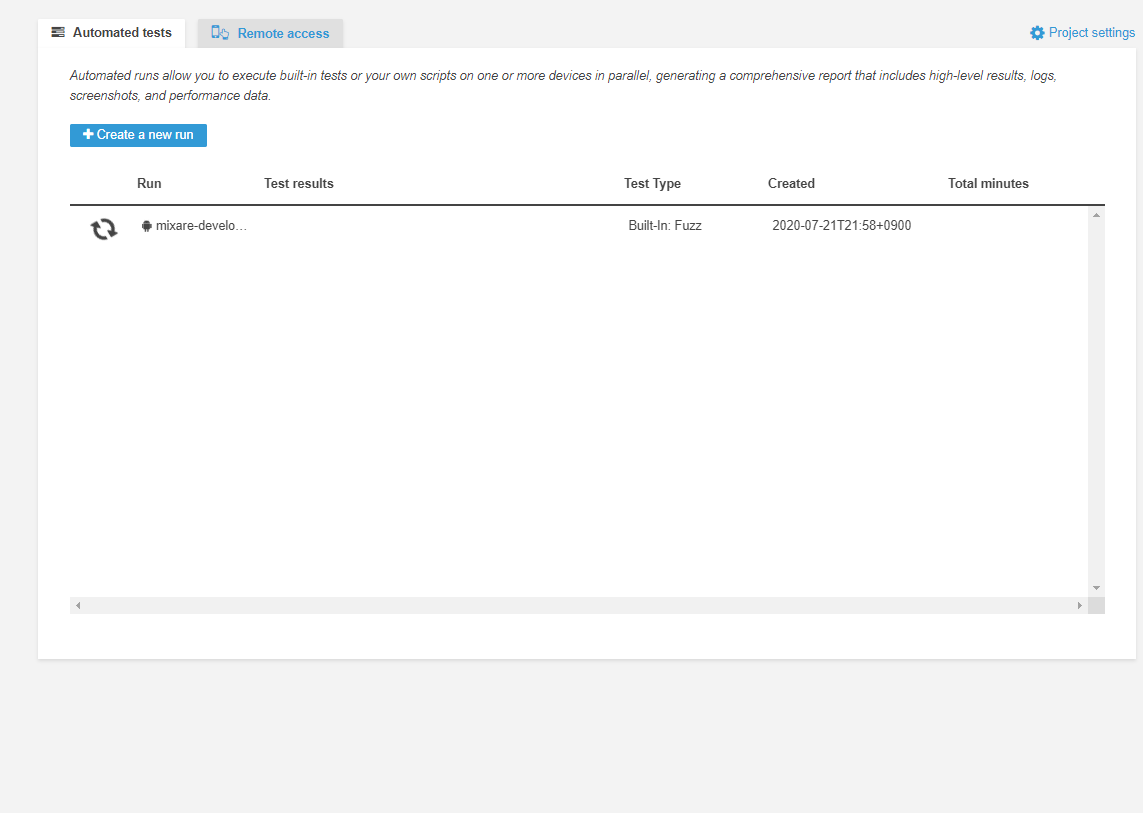Click the Test Type column header

(x=652, y=184)
